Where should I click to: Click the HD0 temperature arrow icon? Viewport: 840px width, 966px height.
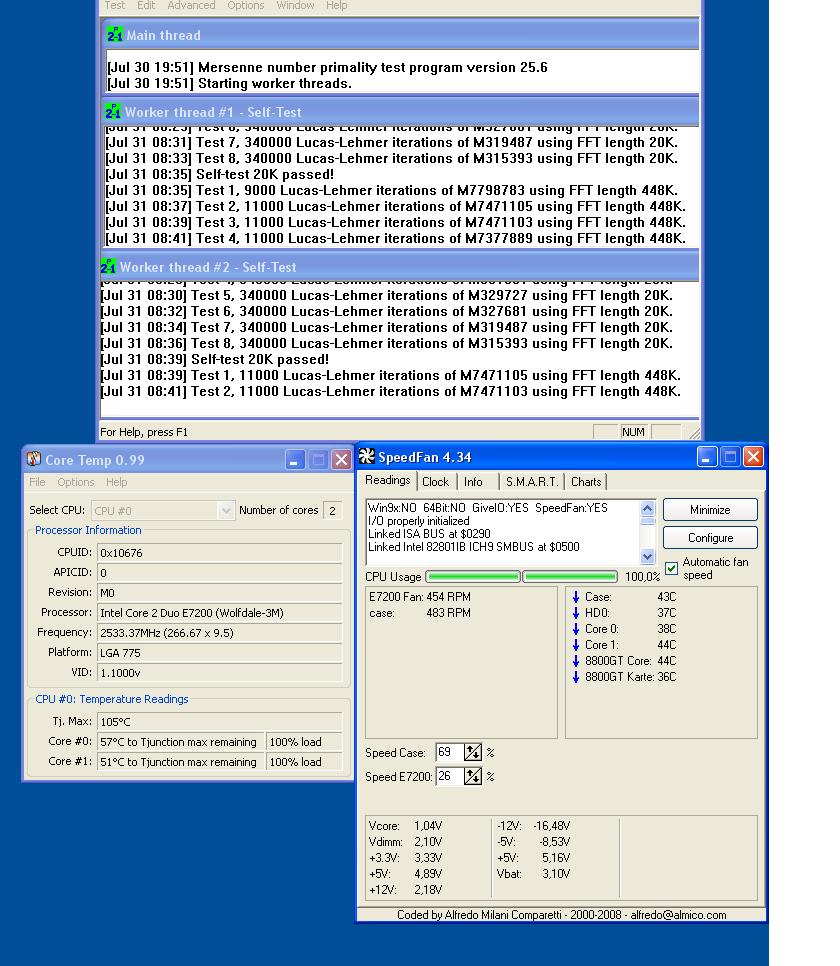pyautogui.click(x=576, y=613)
